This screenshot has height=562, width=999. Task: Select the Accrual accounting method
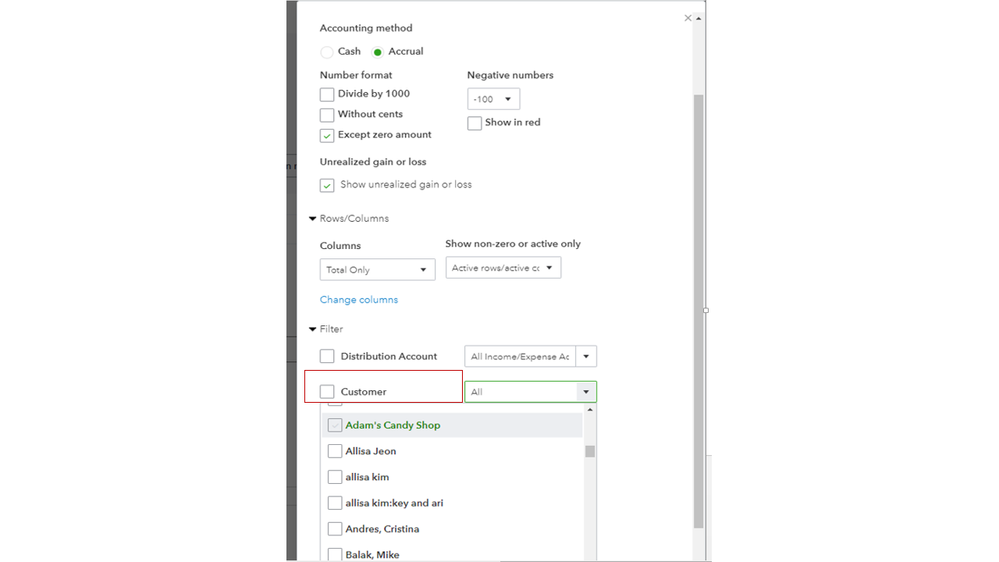[378, 52]
